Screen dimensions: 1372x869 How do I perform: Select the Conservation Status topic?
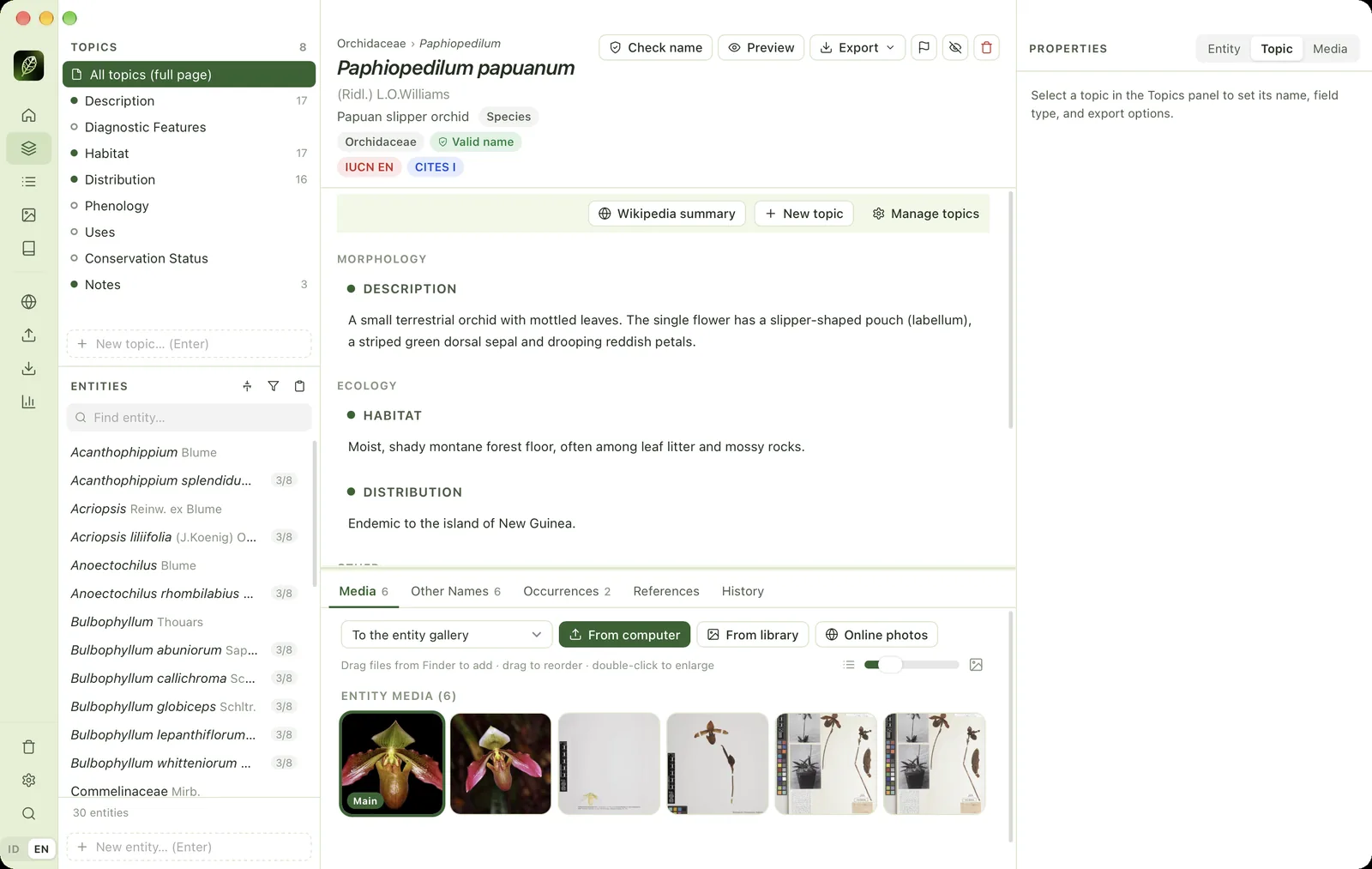(x=189, y=258)
